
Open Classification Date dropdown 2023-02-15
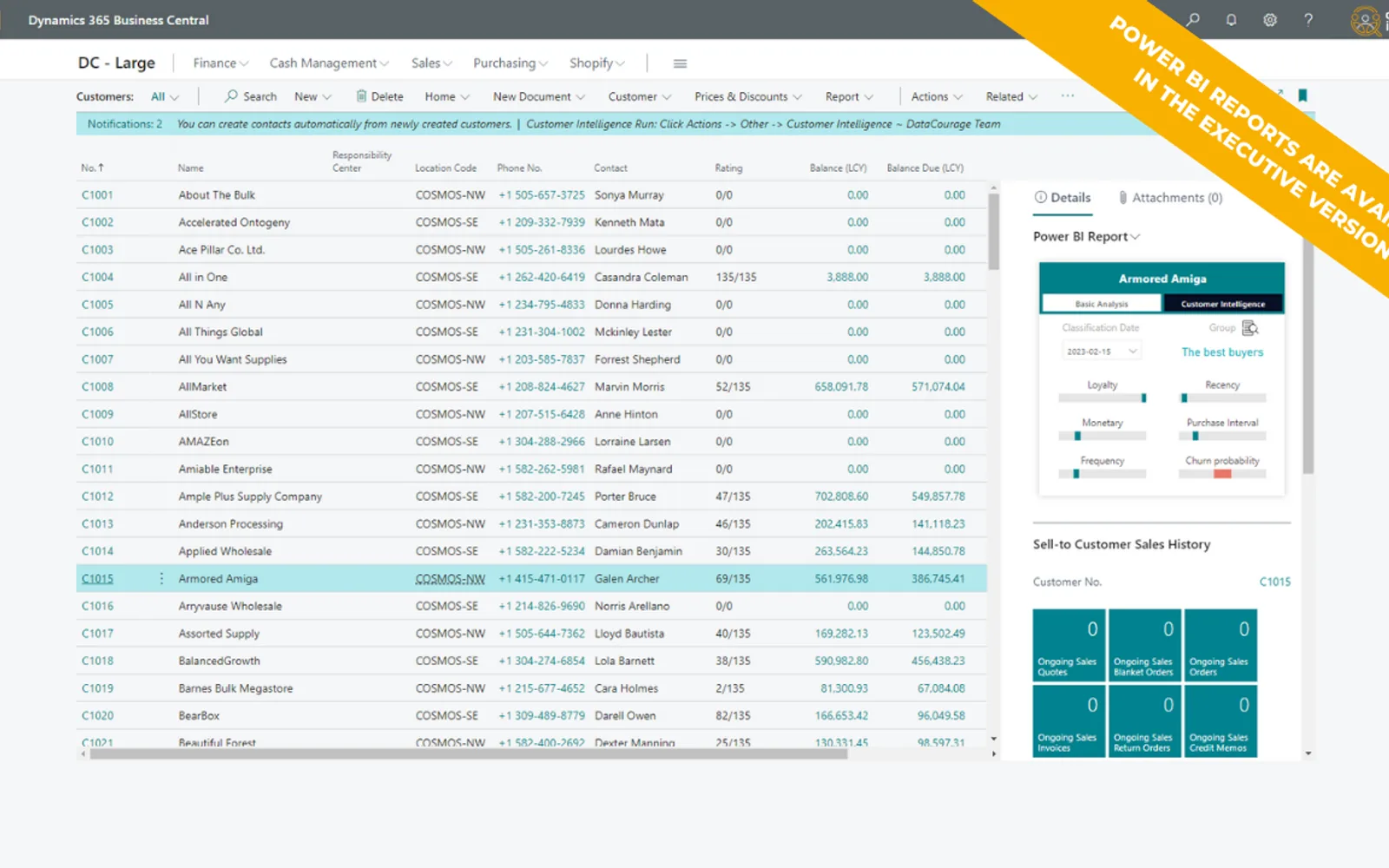click(1102, 352)
